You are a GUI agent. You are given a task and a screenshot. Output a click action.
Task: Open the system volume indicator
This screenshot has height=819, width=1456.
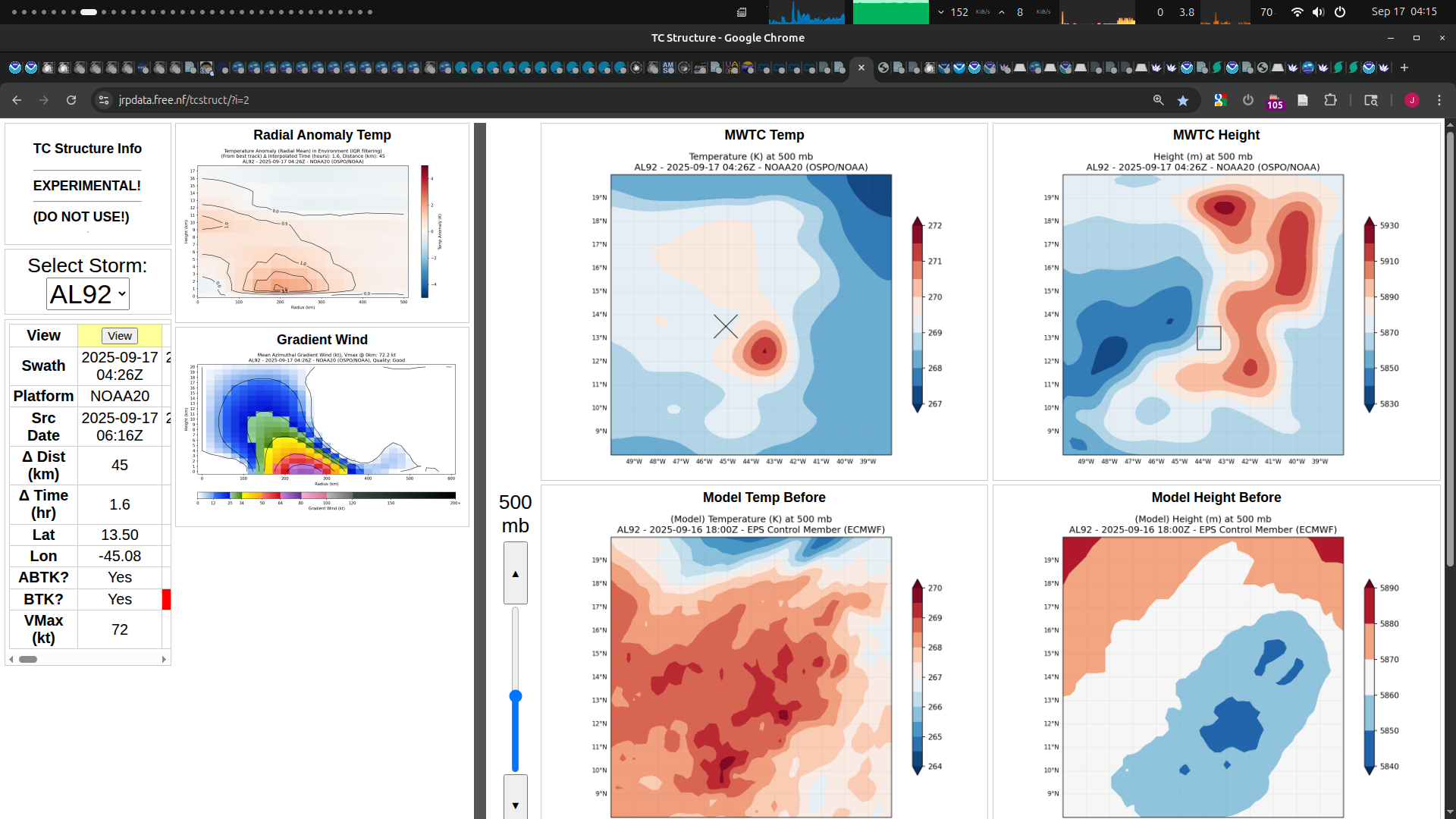(x=1319, y=12)
